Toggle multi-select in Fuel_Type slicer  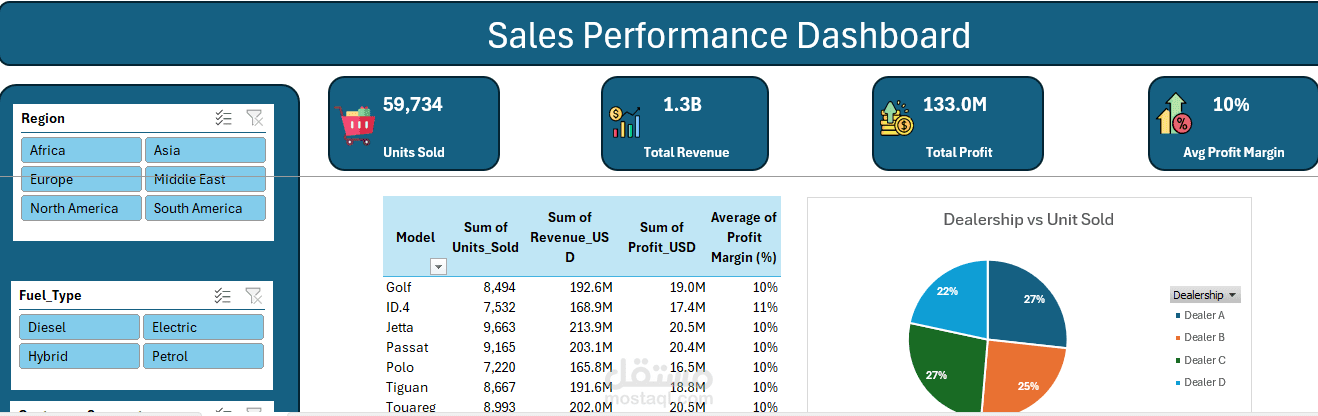coord(224,295)
